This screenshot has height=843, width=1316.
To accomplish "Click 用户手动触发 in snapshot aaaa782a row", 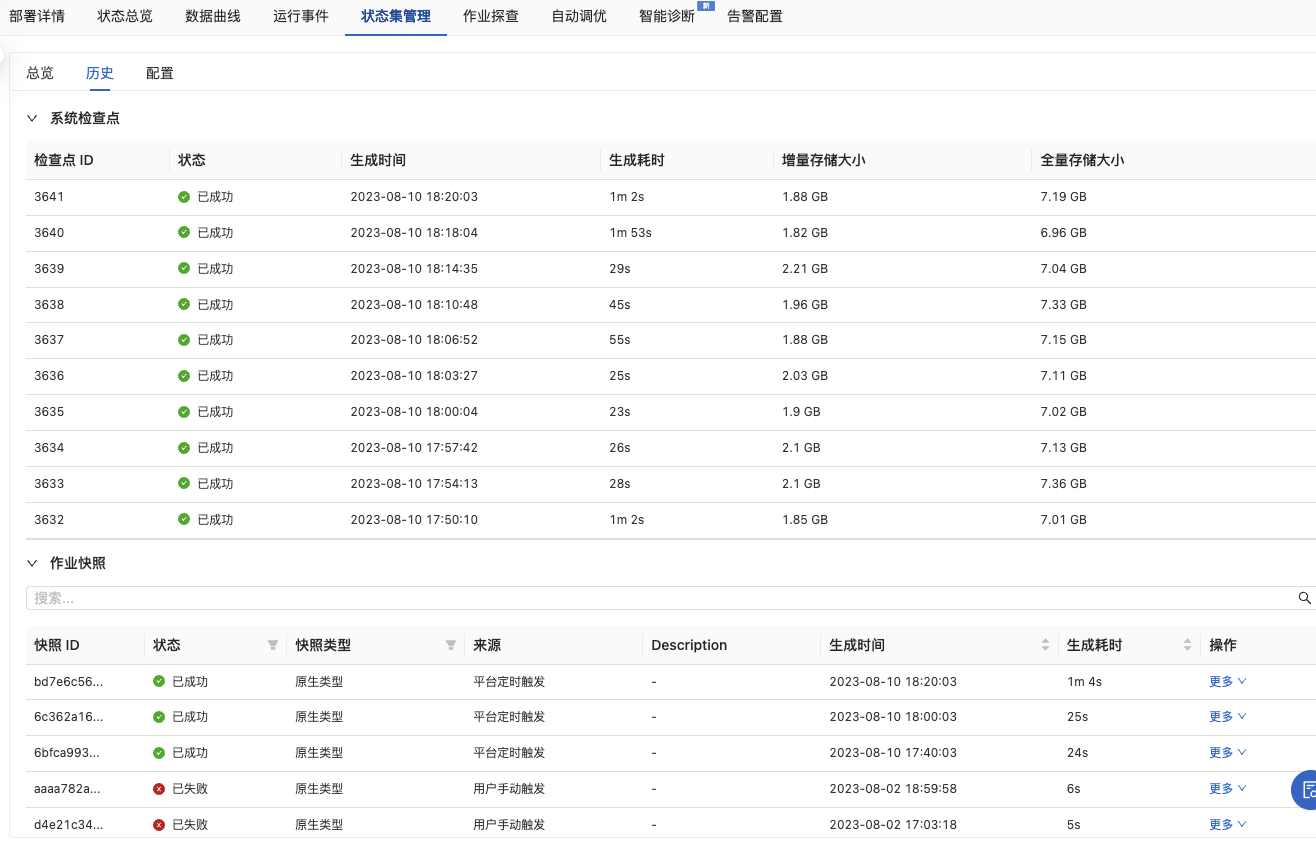I will pyautogui.click(x=509, y=789).
